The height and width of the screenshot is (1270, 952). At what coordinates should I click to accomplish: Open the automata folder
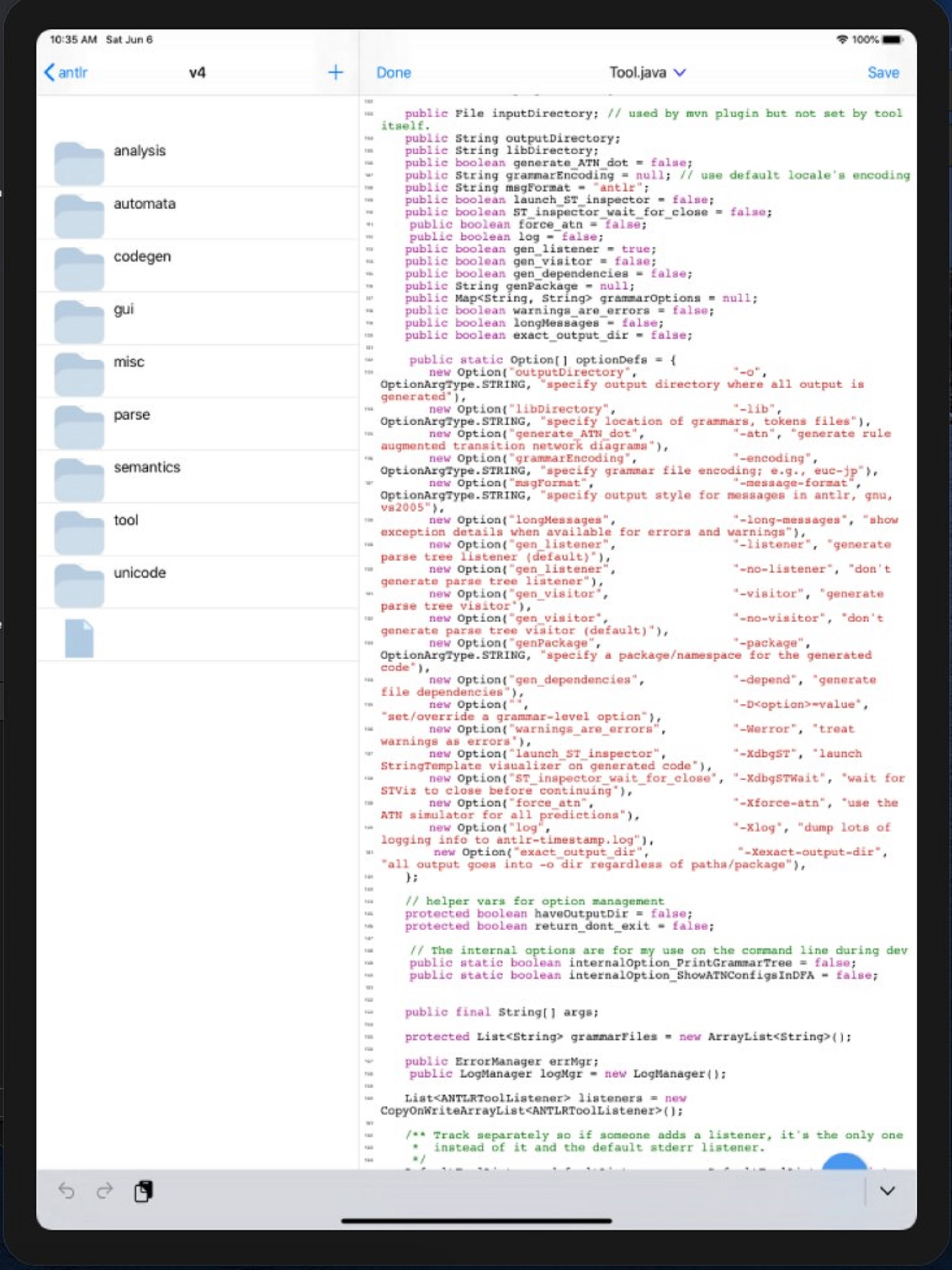pyautogui.click(x=144, y=204)
